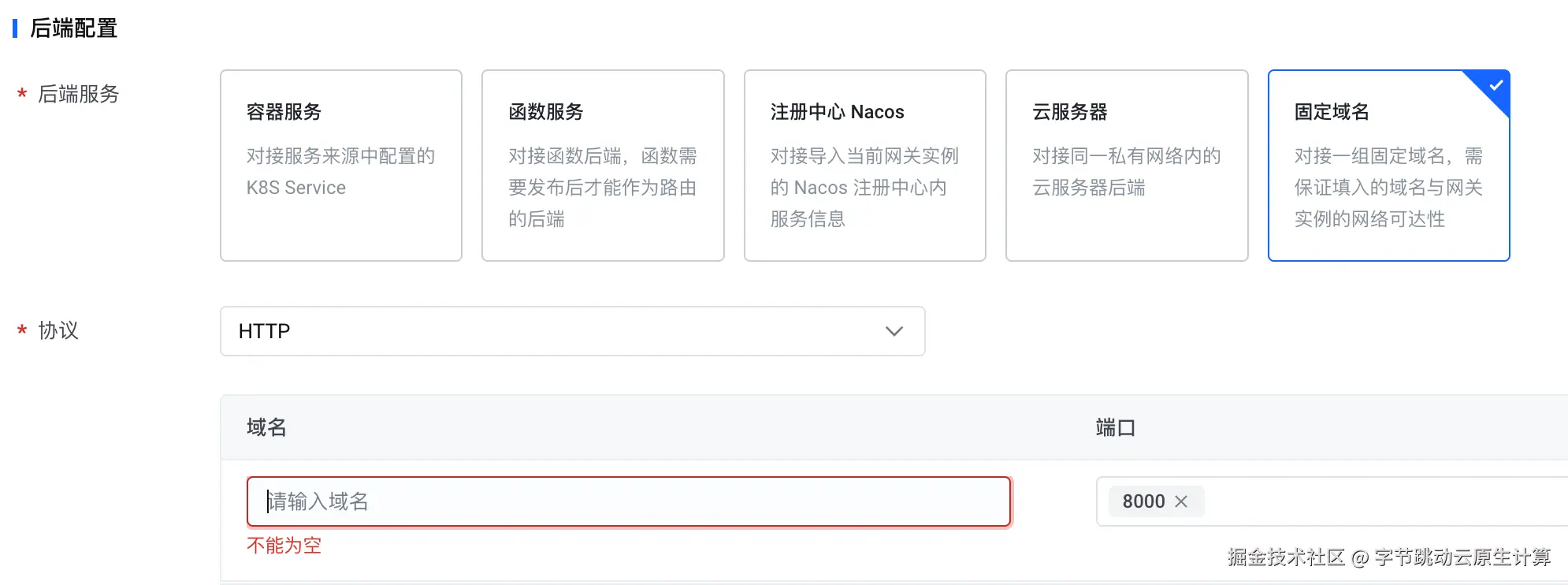Select the 注册中心 Nacos card
Image resolution: width=1568 pixels, height=585 pixels.
(864, 165)
